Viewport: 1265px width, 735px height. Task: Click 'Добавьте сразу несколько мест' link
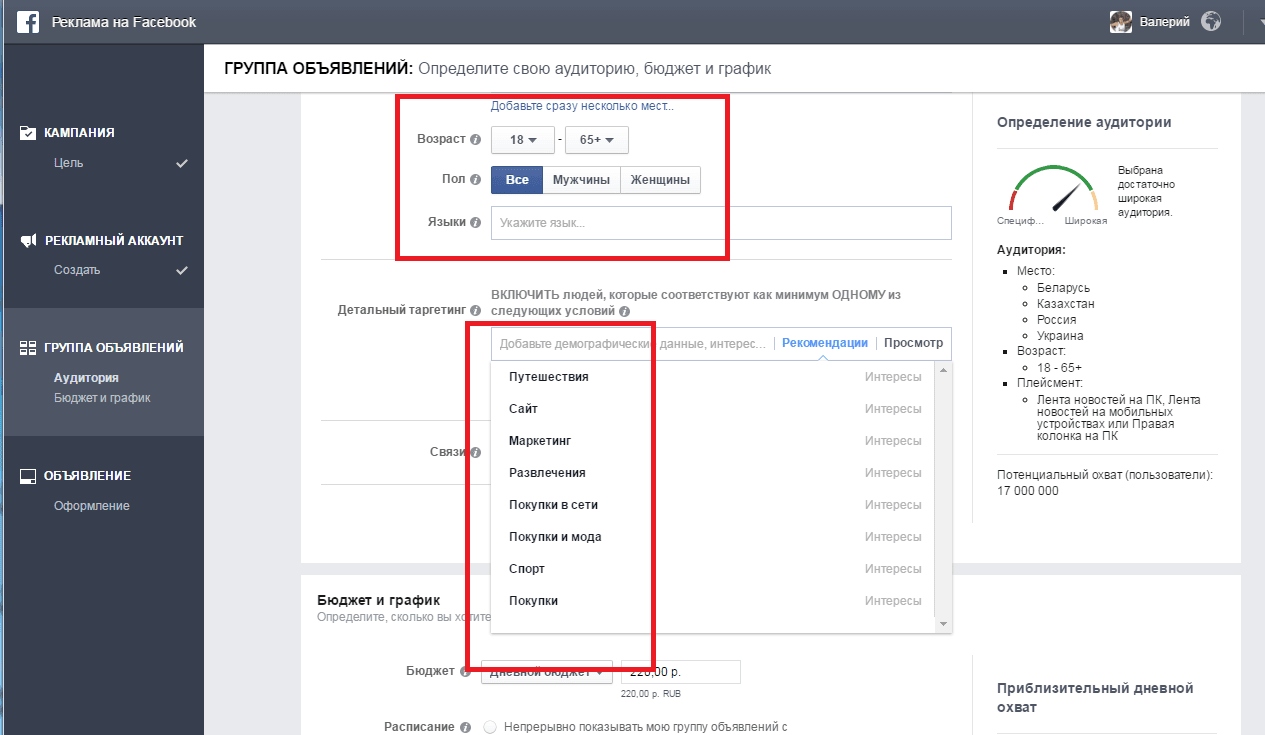pyautogui.click(x=582, y=106)
